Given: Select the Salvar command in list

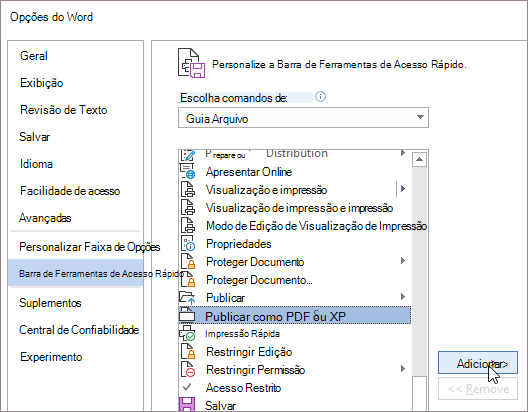Looking at the screenshot, I should [x=295, y=405].
